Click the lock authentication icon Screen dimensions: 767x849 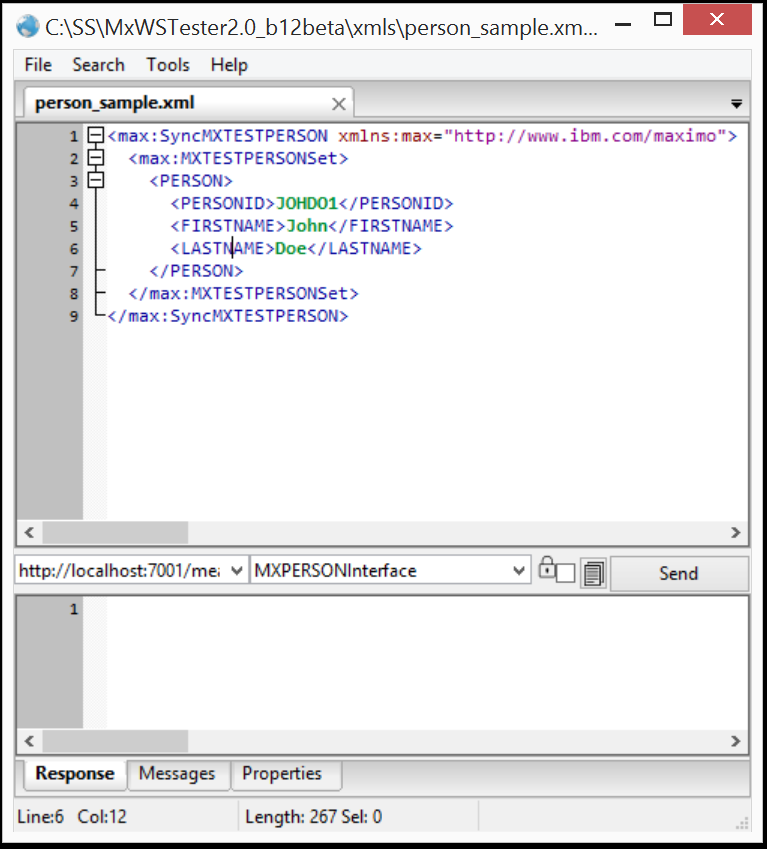(x=547, y=567)
